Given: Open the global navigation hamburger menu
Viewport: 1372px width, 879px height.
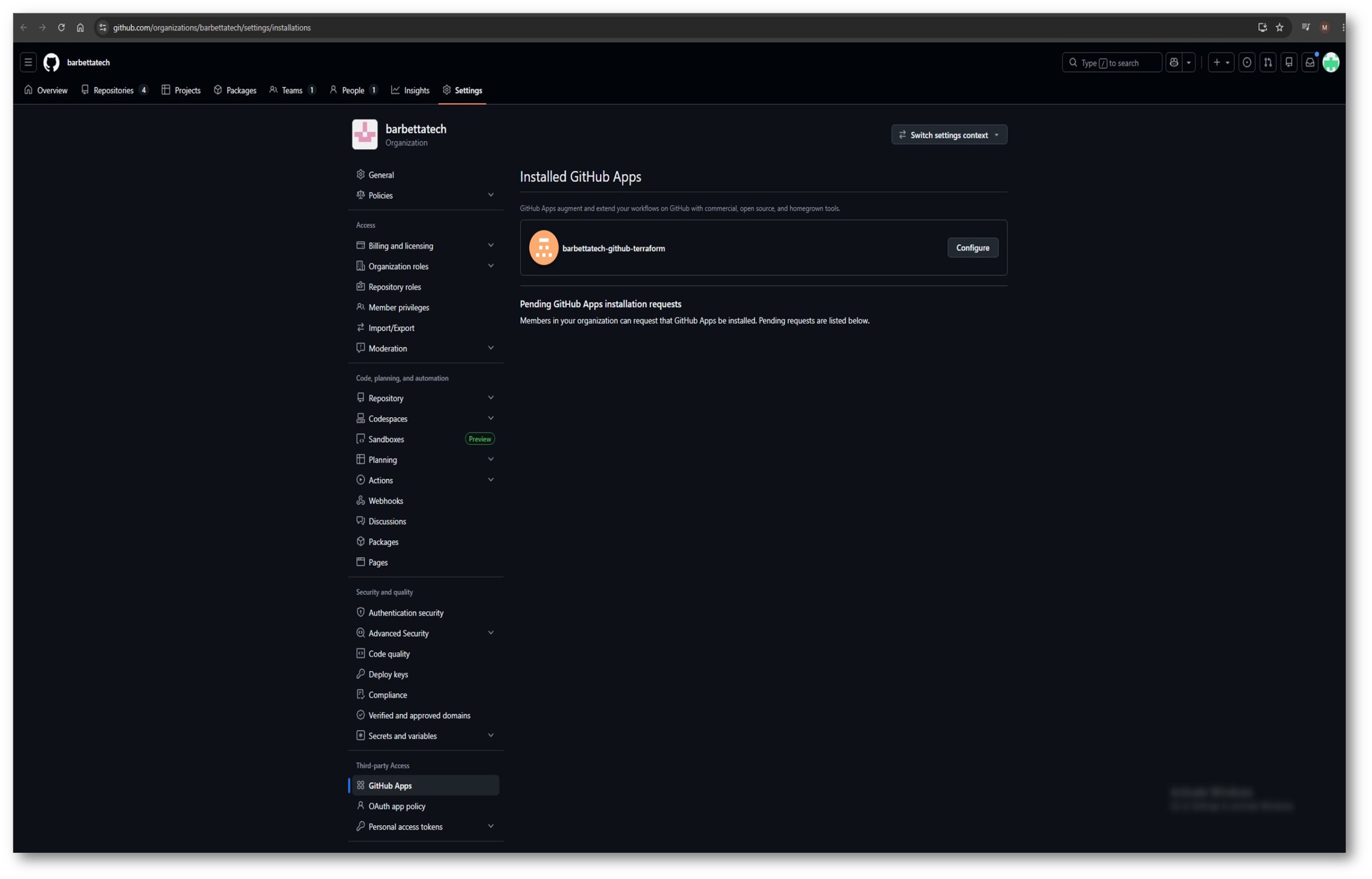Looking at the screenshot, I should (x=28, y=62).
